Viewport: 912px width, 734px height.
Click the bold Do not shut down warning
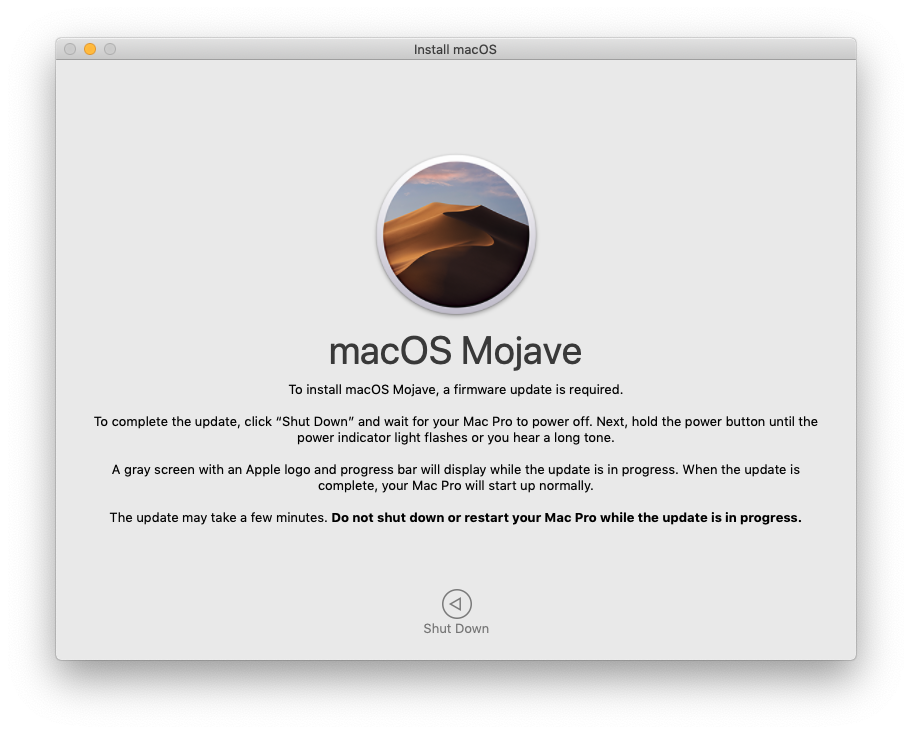click(x=567, y=518)
